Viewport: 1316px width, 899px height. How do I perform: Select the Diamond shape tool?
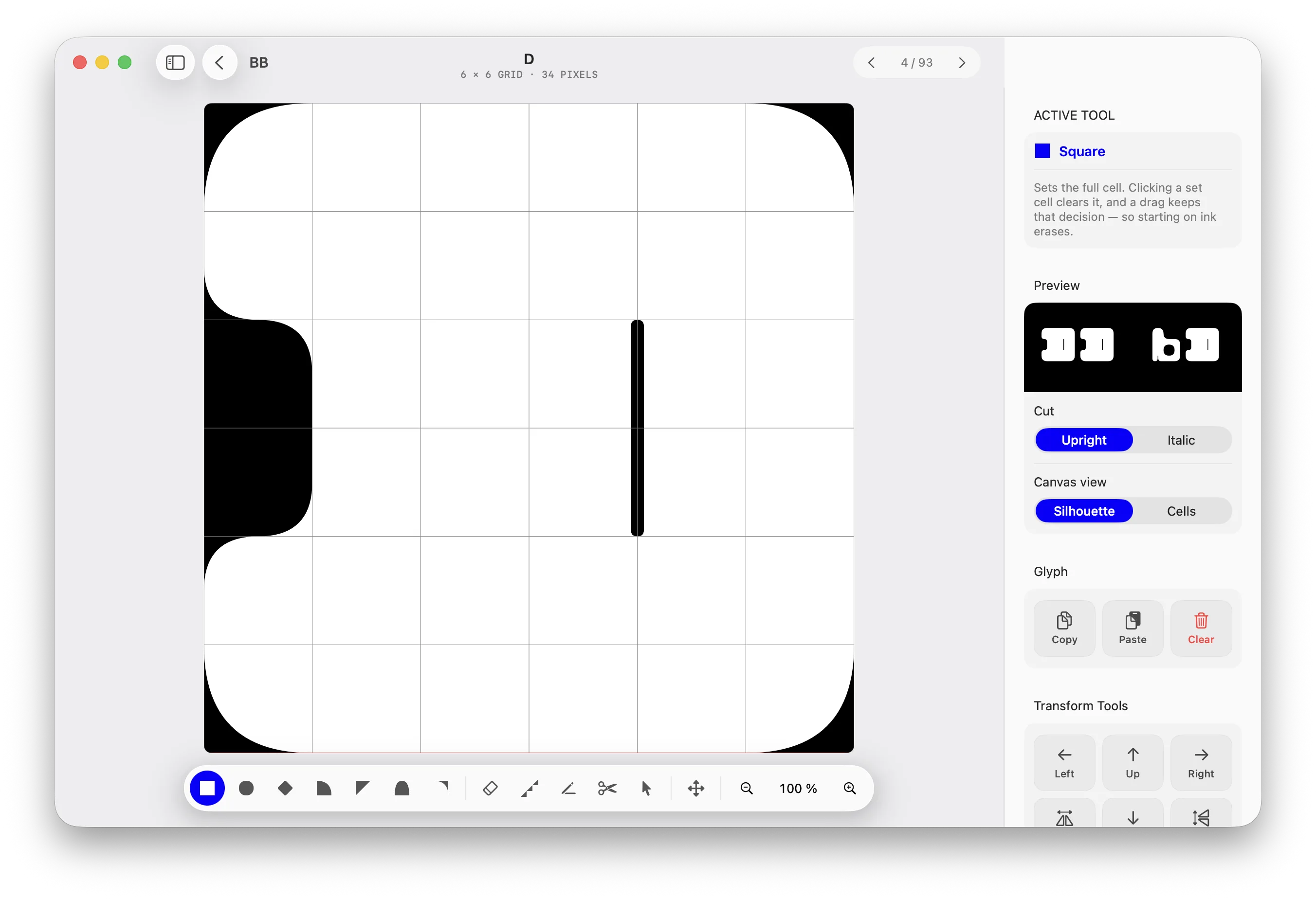(285, 788)
